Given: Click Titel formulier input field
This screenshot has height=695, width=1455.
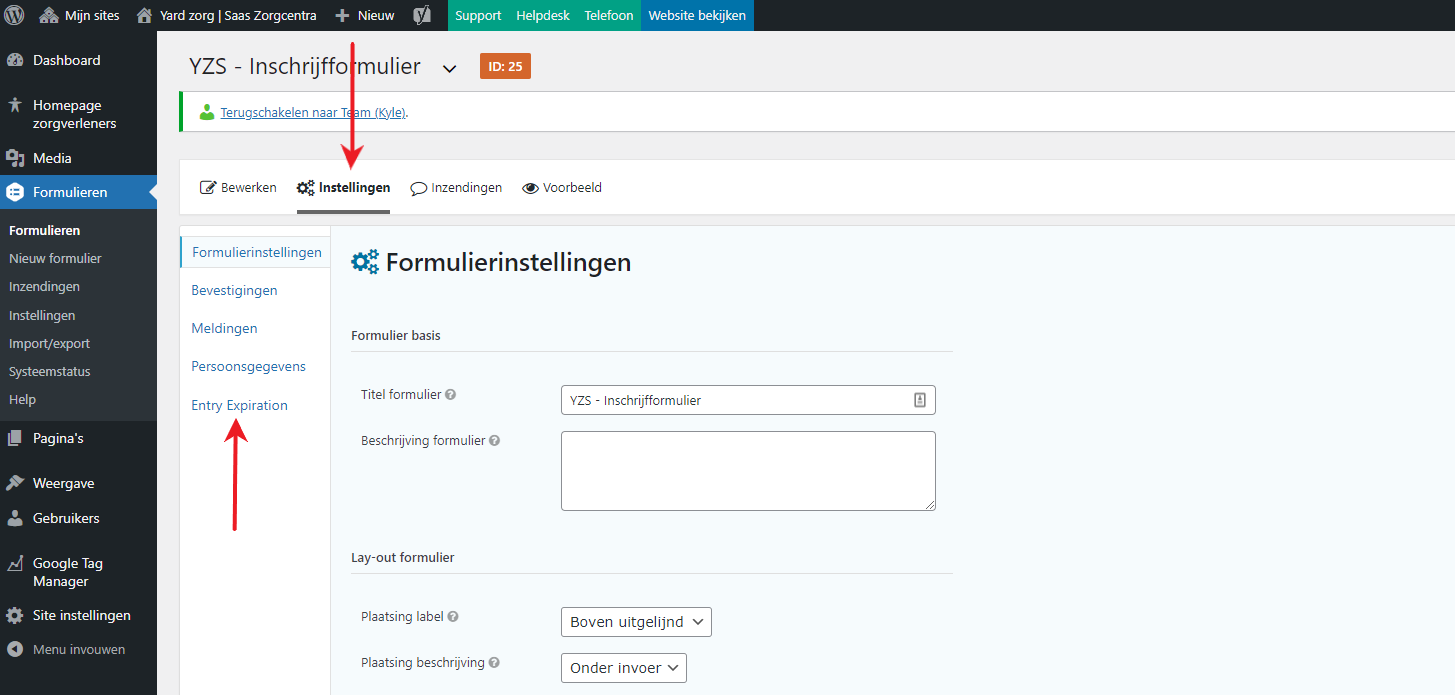Looking at the screenshot, I should (748, 400).
